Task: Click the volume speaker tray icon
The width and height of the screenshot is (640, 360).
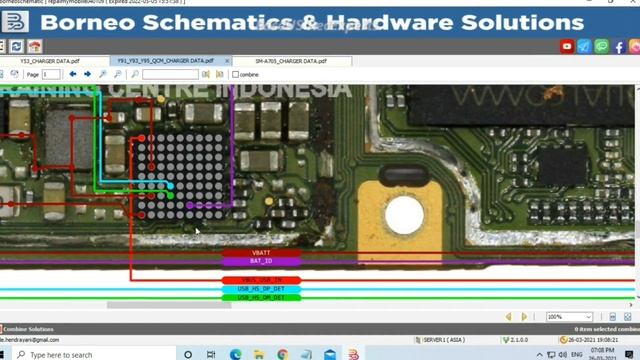Action: (563, 355)
